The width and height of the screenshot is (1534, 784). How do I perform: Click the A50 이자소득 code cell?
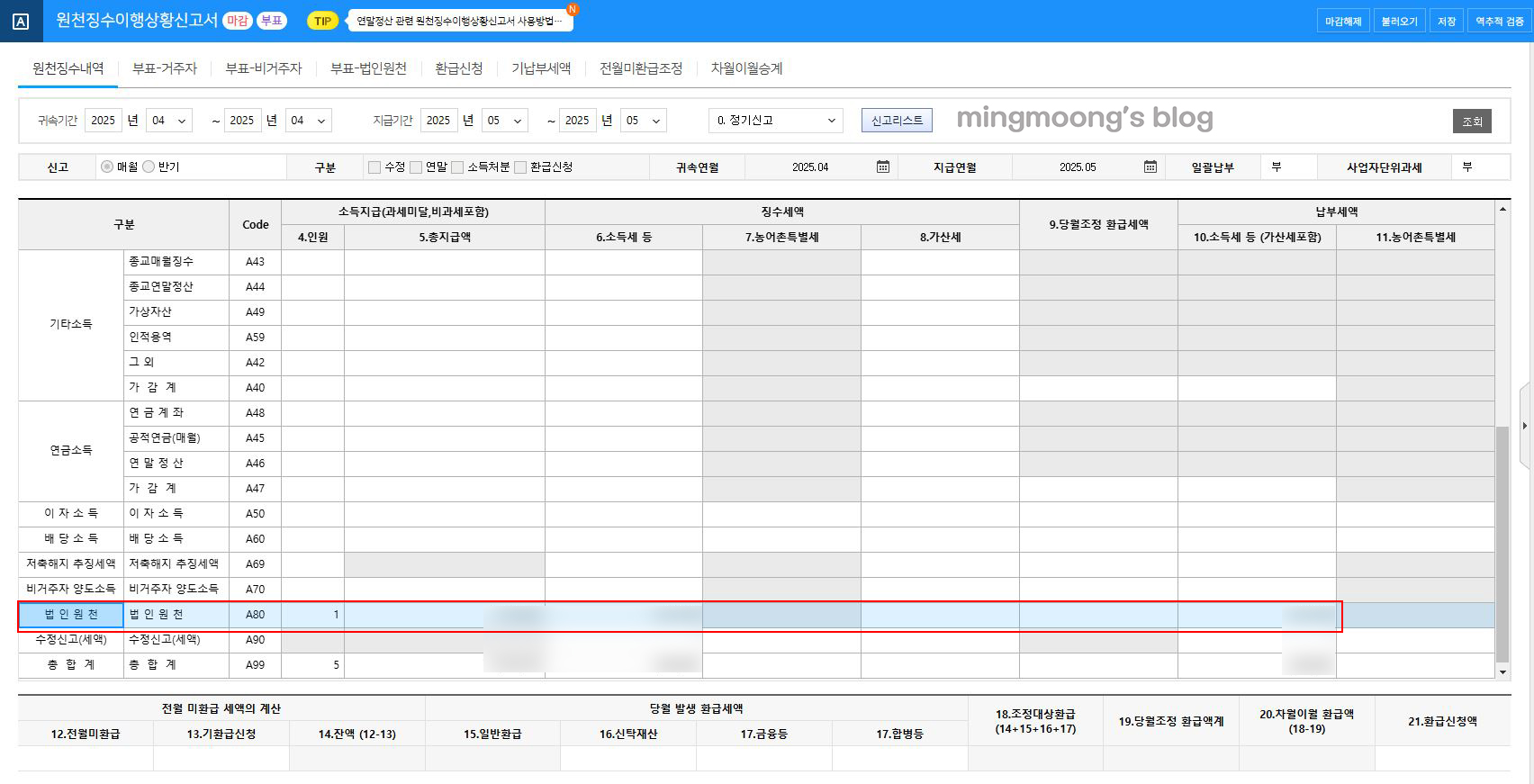click(256, 514)
